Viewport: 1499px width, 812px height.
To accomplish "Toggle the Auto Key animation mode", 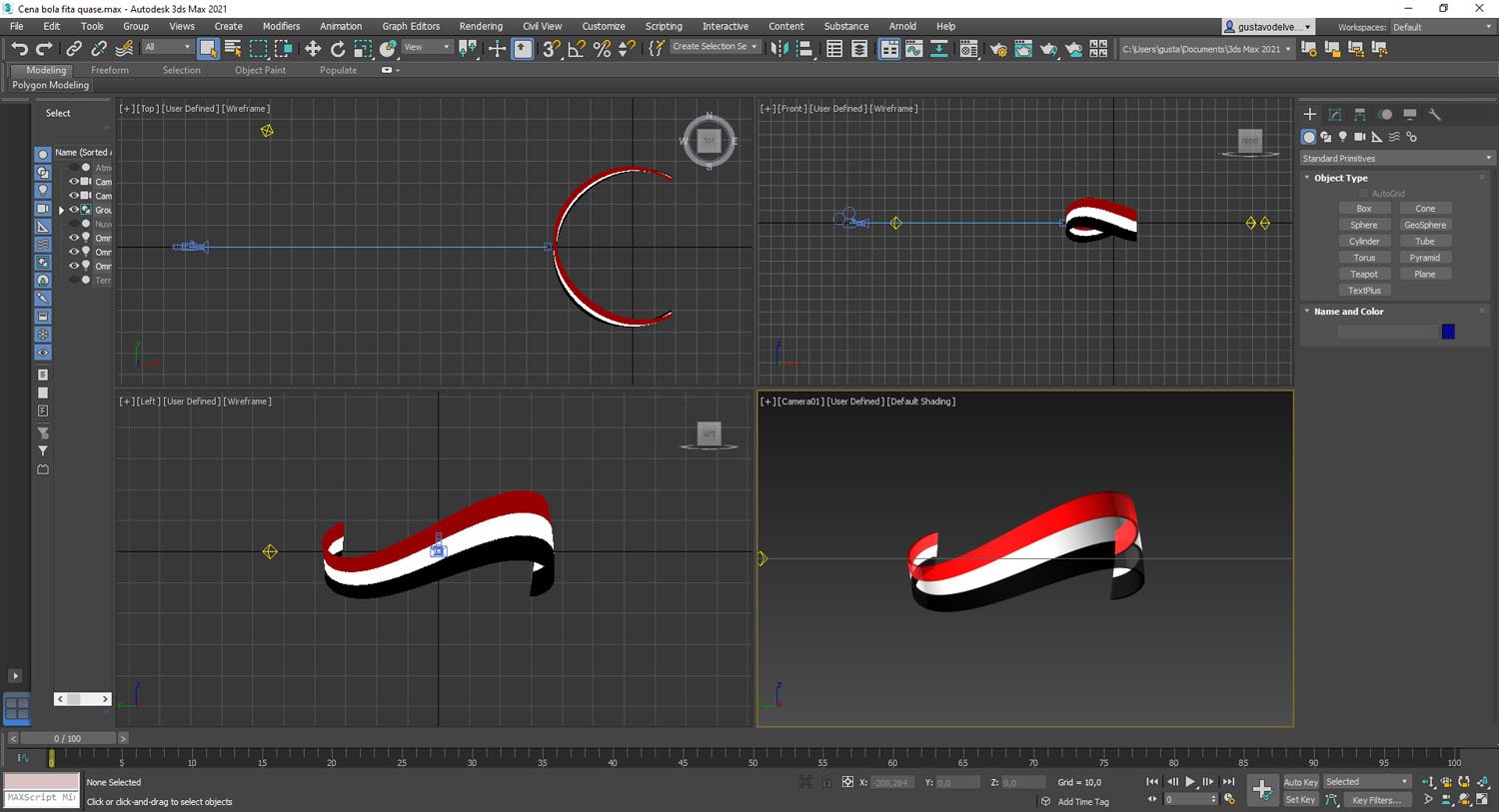I will [1300, 782].
